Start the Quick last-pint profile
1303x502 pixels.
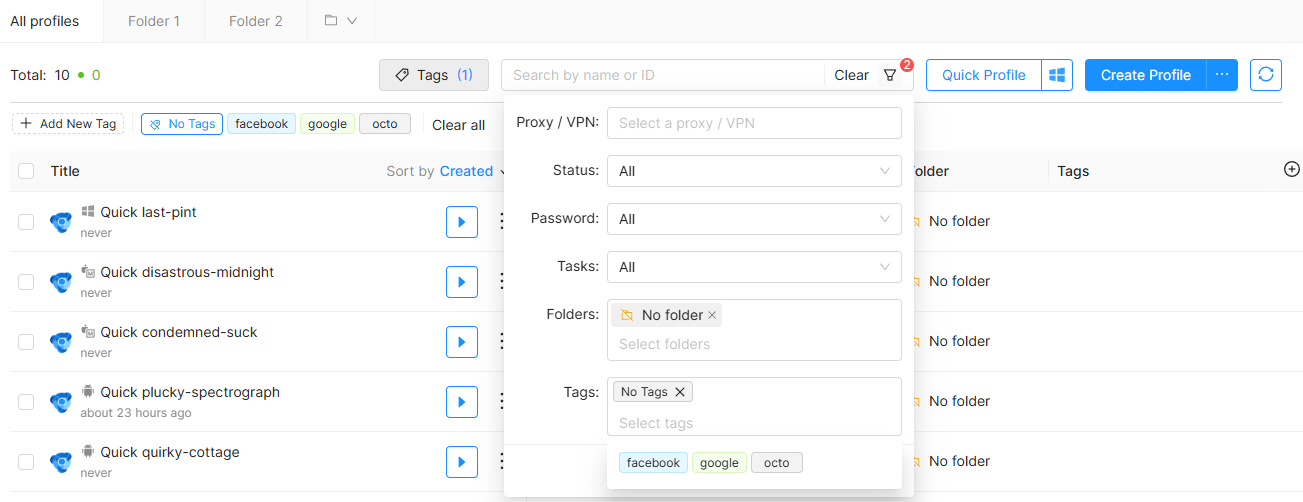coord(461,221)
